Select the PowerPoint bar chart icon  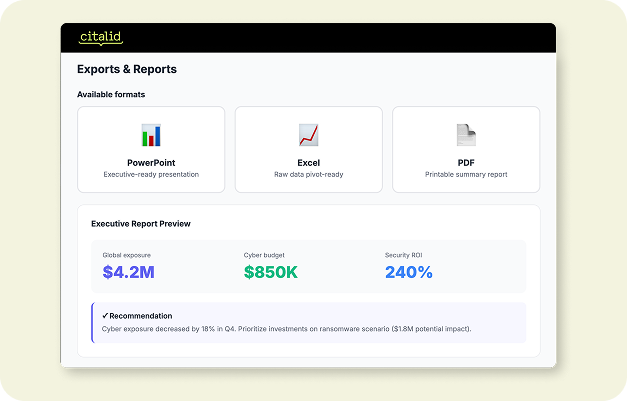coord(151,135)
